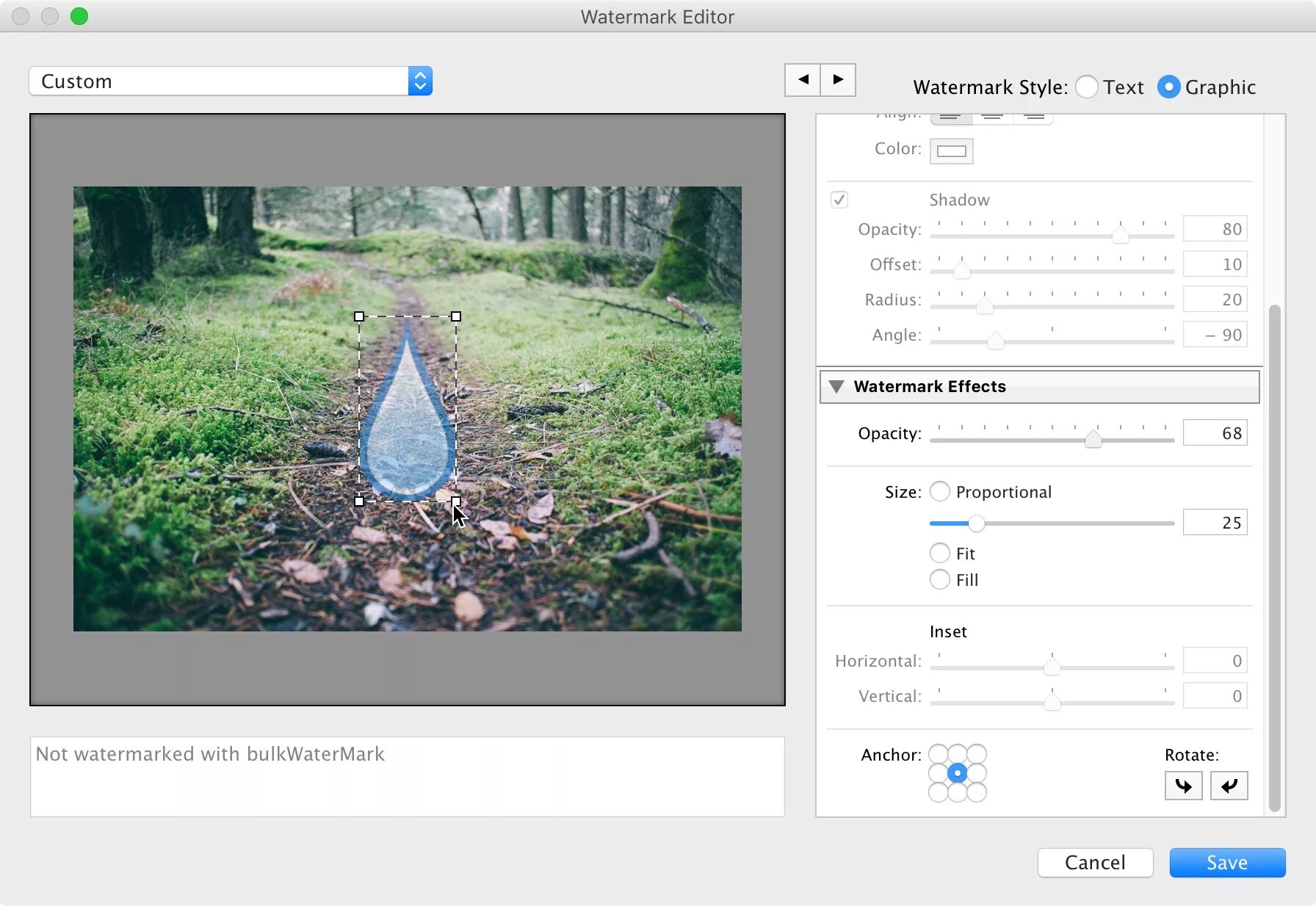Click the settings panel vertical scrollbar
Image resolution: width=1316 pixels, height=906 pixels.
(1275, 558)
